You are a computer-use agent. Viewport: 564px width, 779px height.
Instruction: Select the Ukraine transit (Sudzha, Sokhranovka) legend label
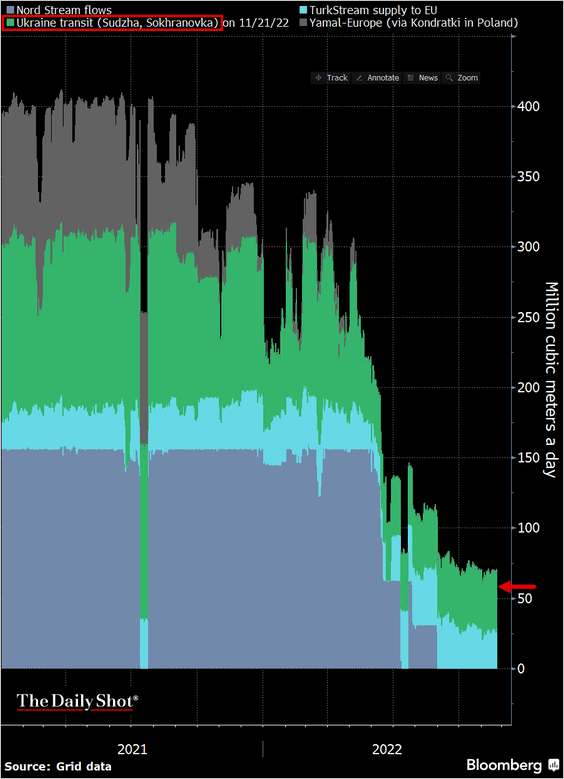tap(117, 23)
